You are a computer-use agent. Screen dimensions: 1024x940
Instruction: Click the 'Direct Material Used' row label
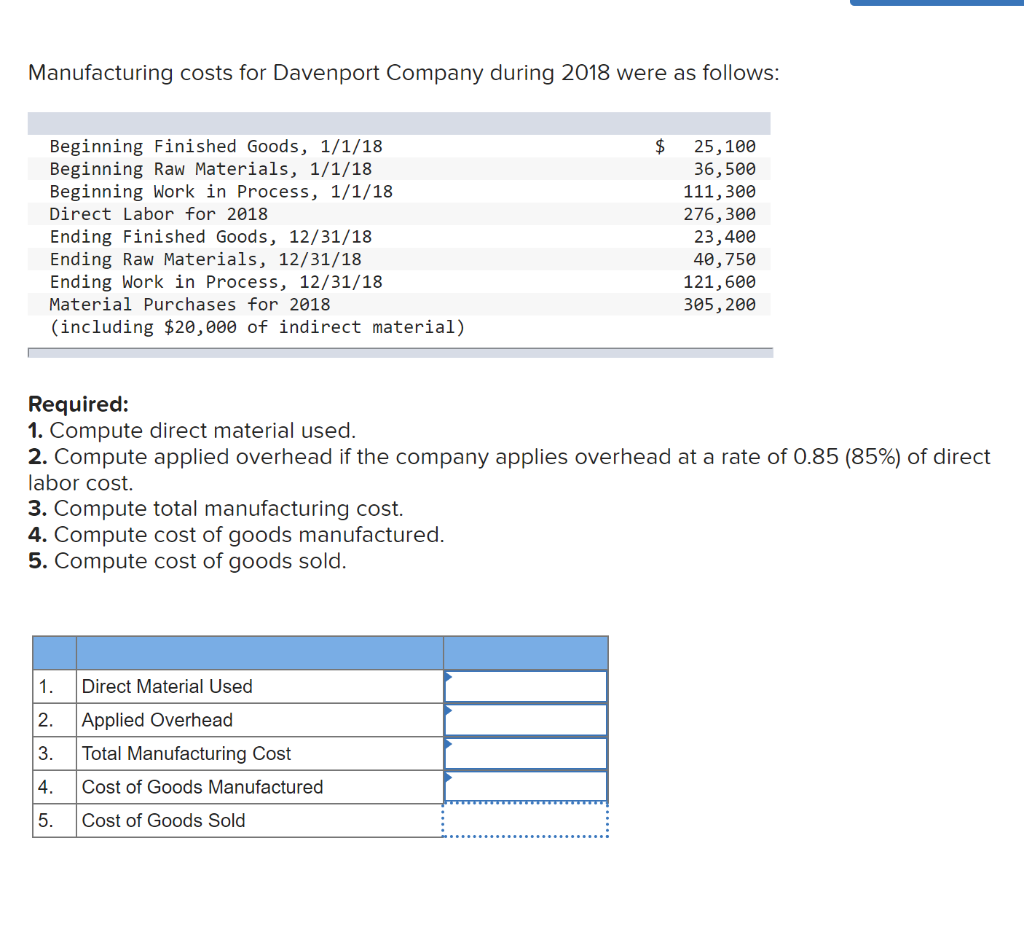point(167,687)
